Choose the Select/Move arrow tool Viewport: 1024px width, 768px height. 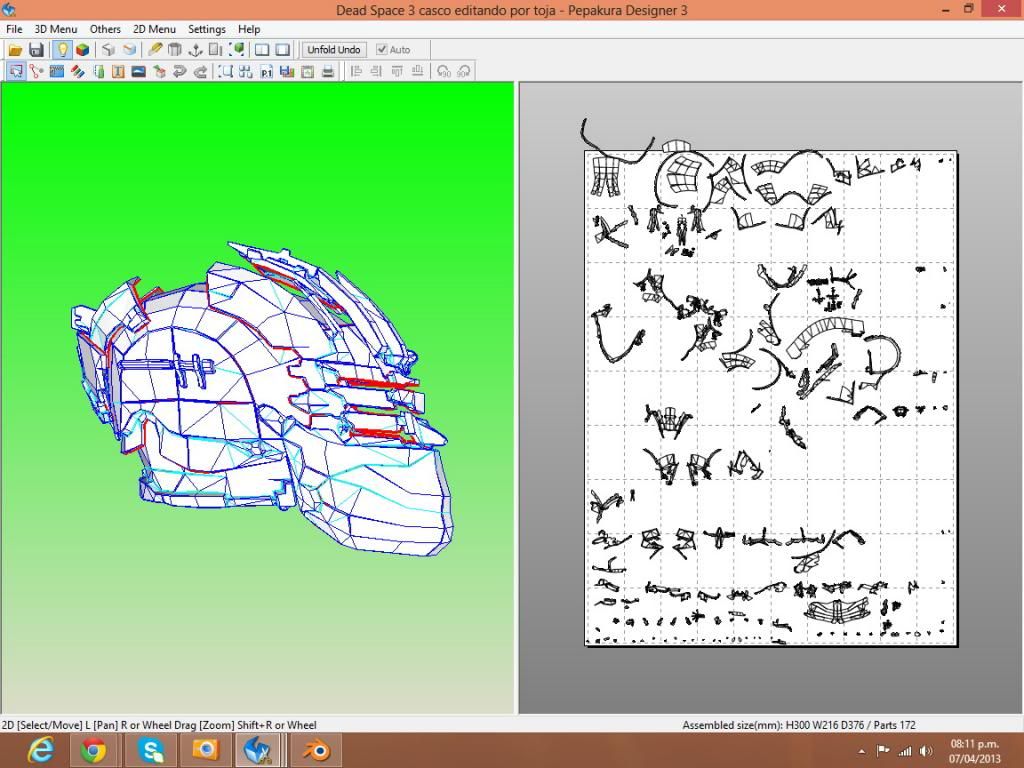16,71
